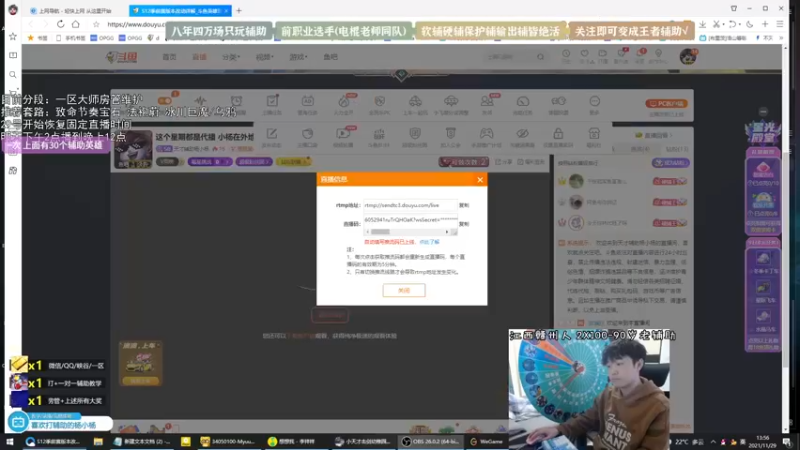Open the browser hamburger menu icon
This screenshot has width=800, height=450.
coord(780,24)
